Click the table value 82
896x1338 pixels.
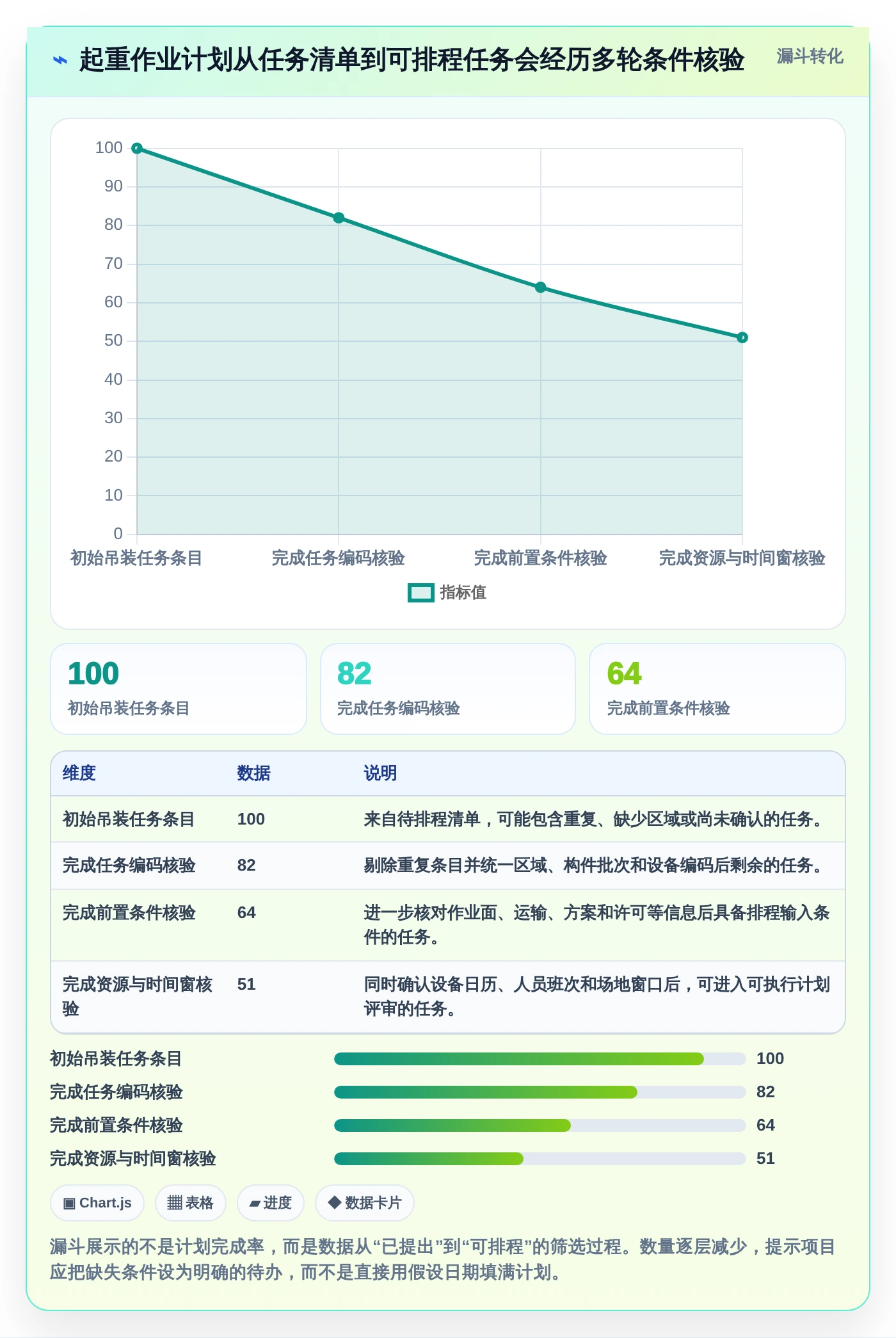point(246,866)
